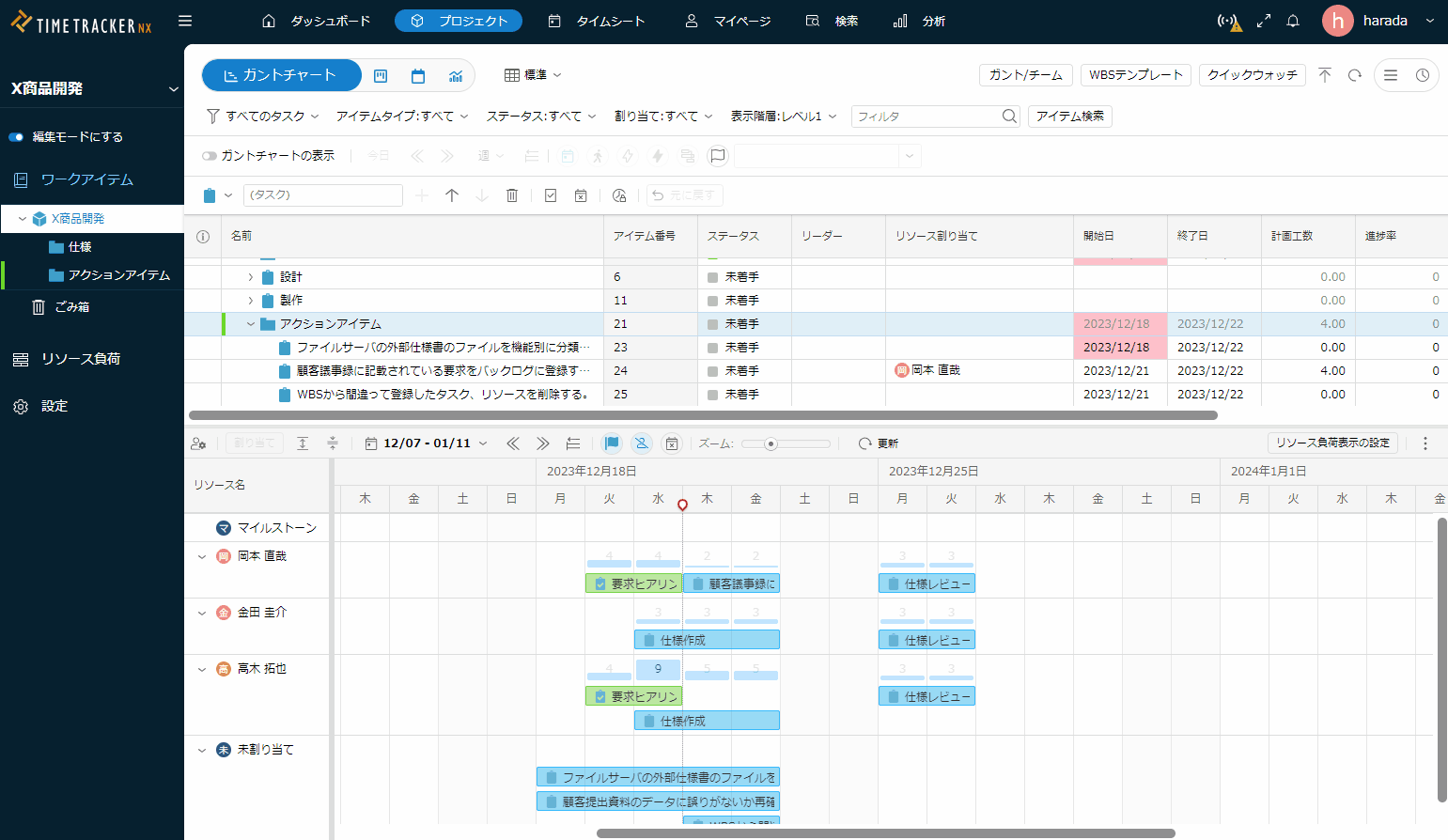Click the add task plus icon
The image size is (1448, 840).
[x=422, y=195]
